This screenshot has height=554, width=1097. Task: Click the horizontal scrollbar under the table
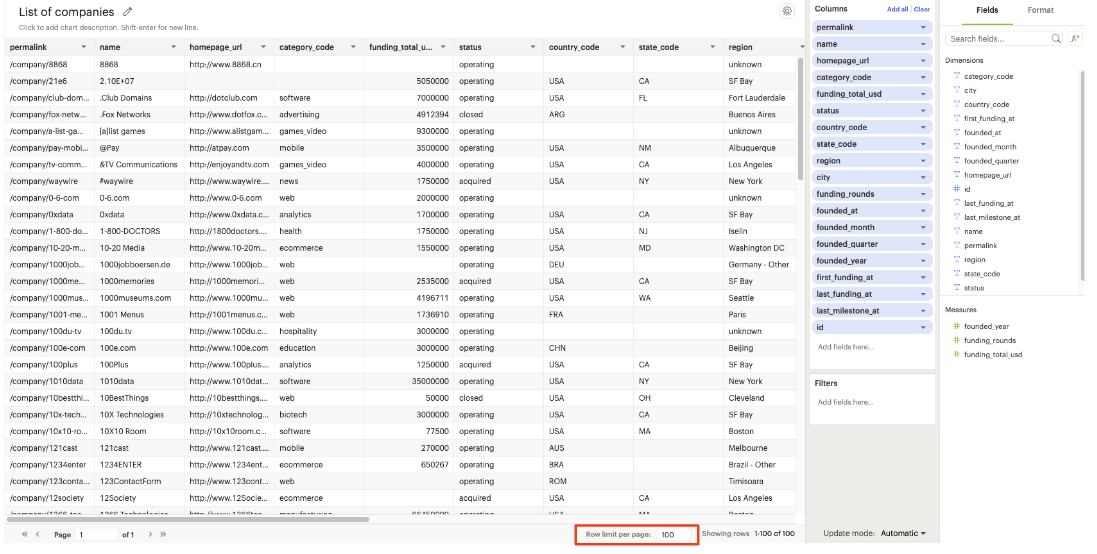click(x=190, y=519)
